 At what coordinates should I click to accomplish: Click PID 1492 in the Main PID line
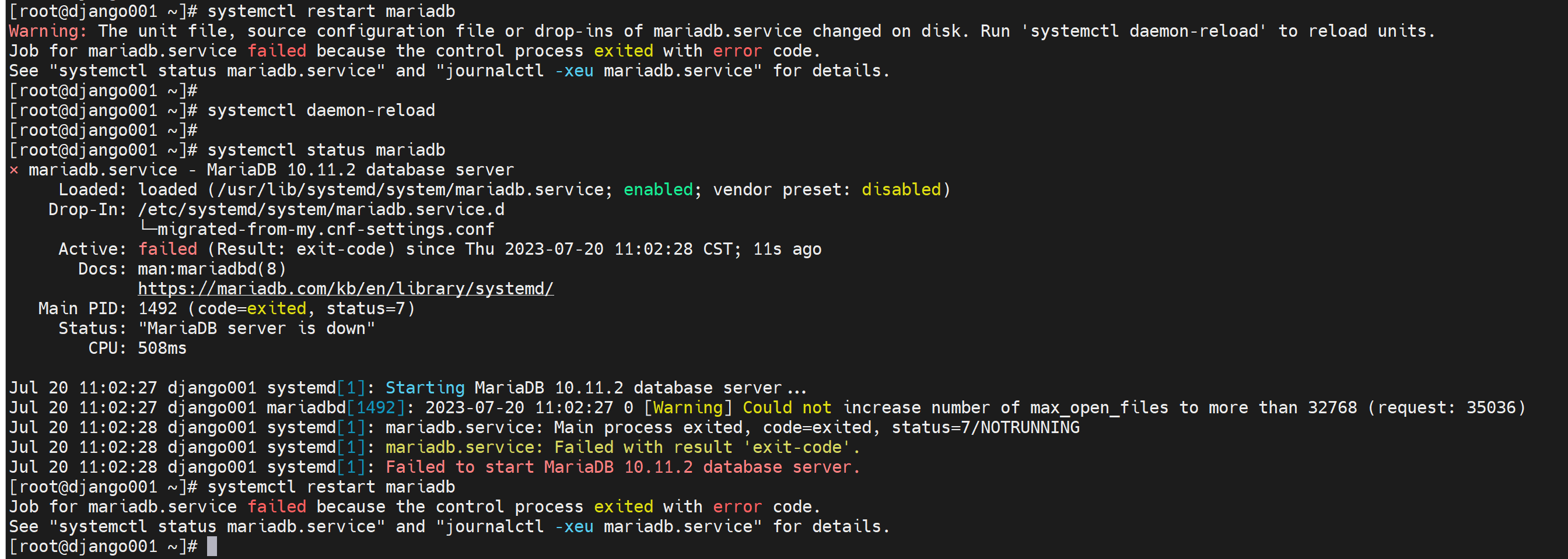tap(157, 308)
